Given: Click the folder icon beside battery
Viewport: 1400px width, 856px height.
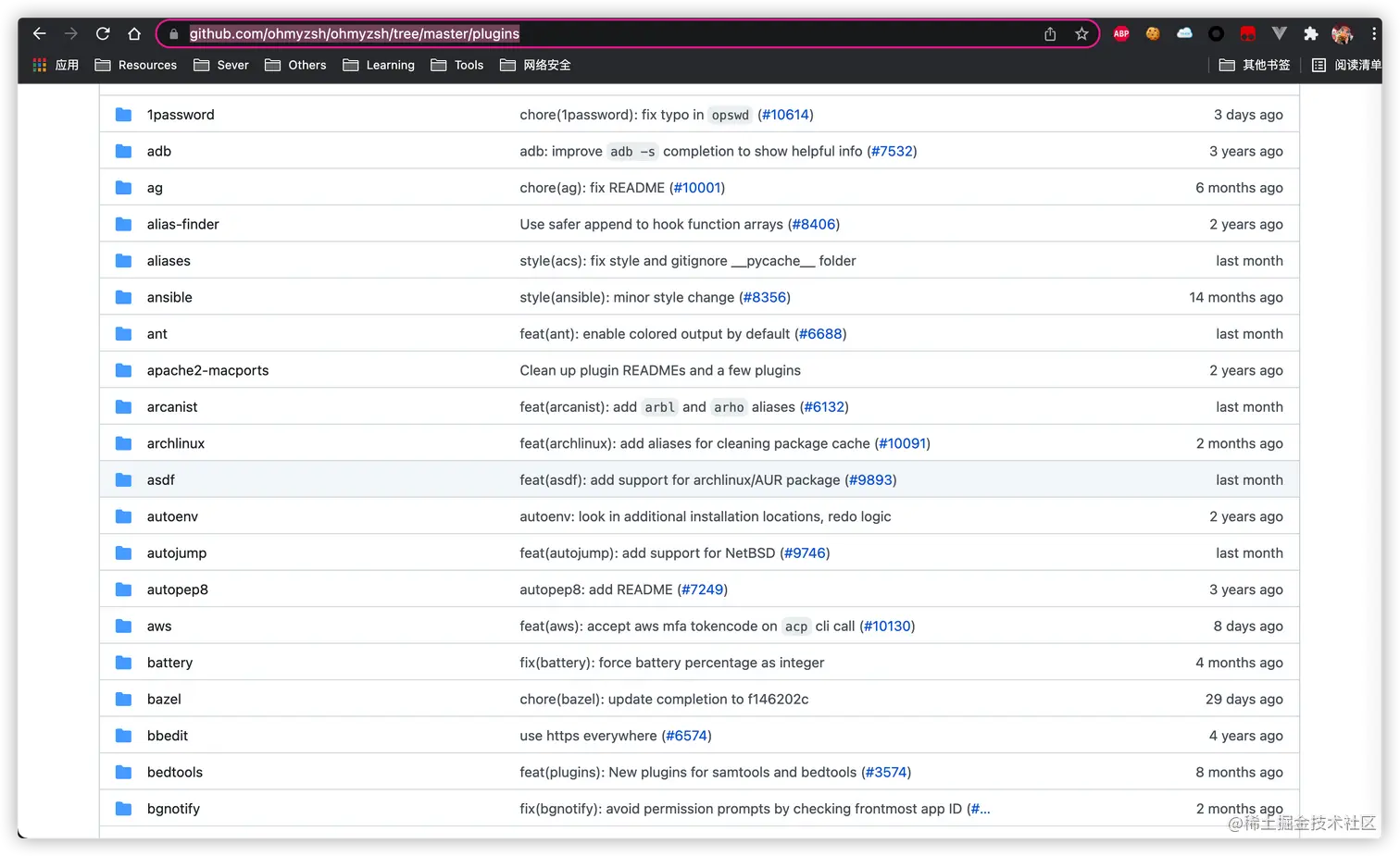Looking at the screenshot, I should coord(123,663).
